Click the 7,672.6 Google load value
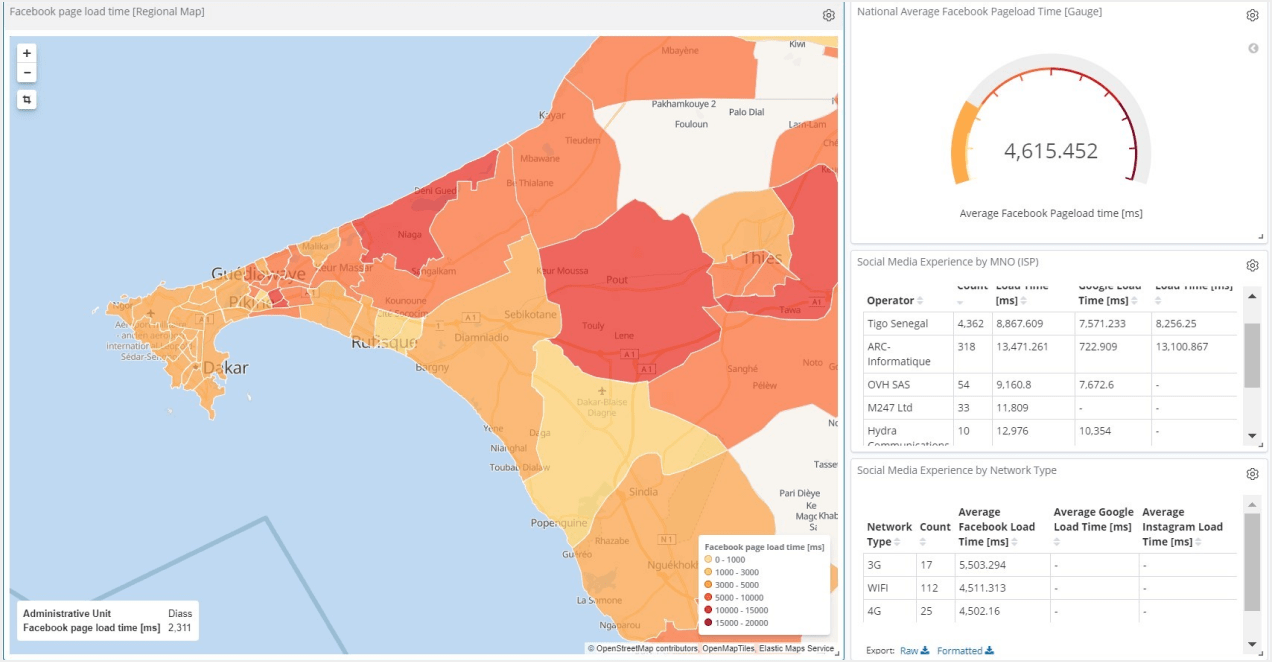This screenshot has width=1272, height=662. click(1100, 384)
